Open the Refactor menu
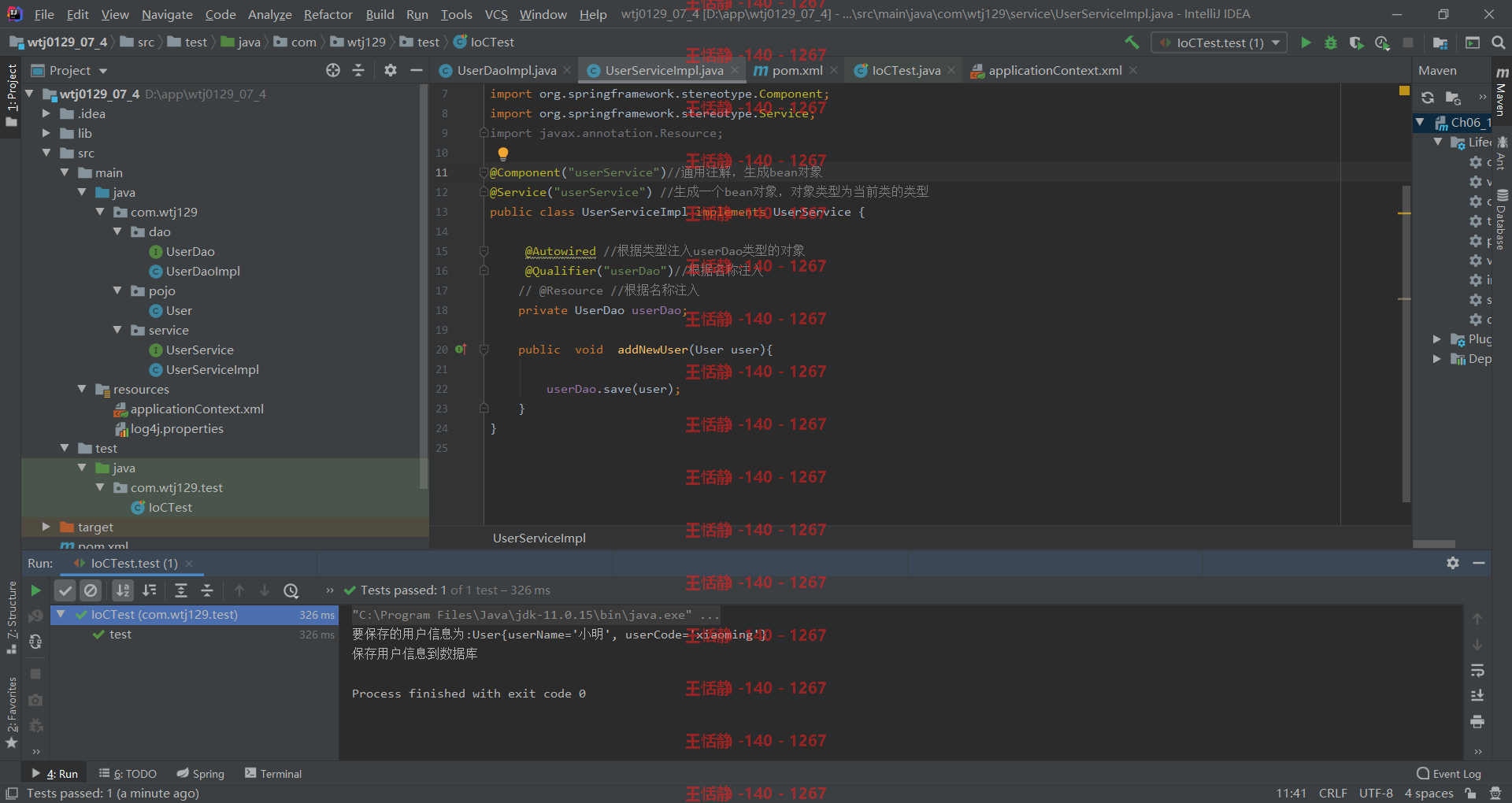This screenshot has height=803, width=1512. point(328,14)
